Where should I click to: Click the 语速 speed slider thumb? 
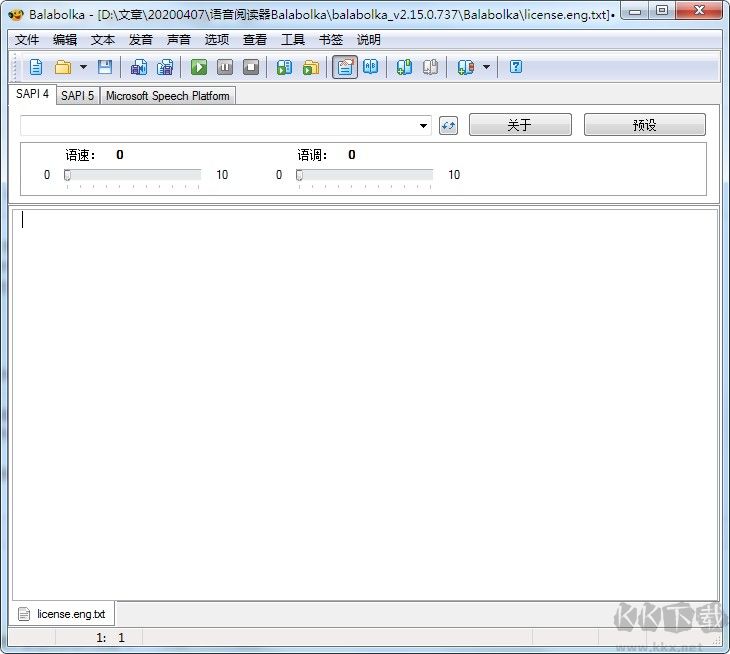(68, 175)
